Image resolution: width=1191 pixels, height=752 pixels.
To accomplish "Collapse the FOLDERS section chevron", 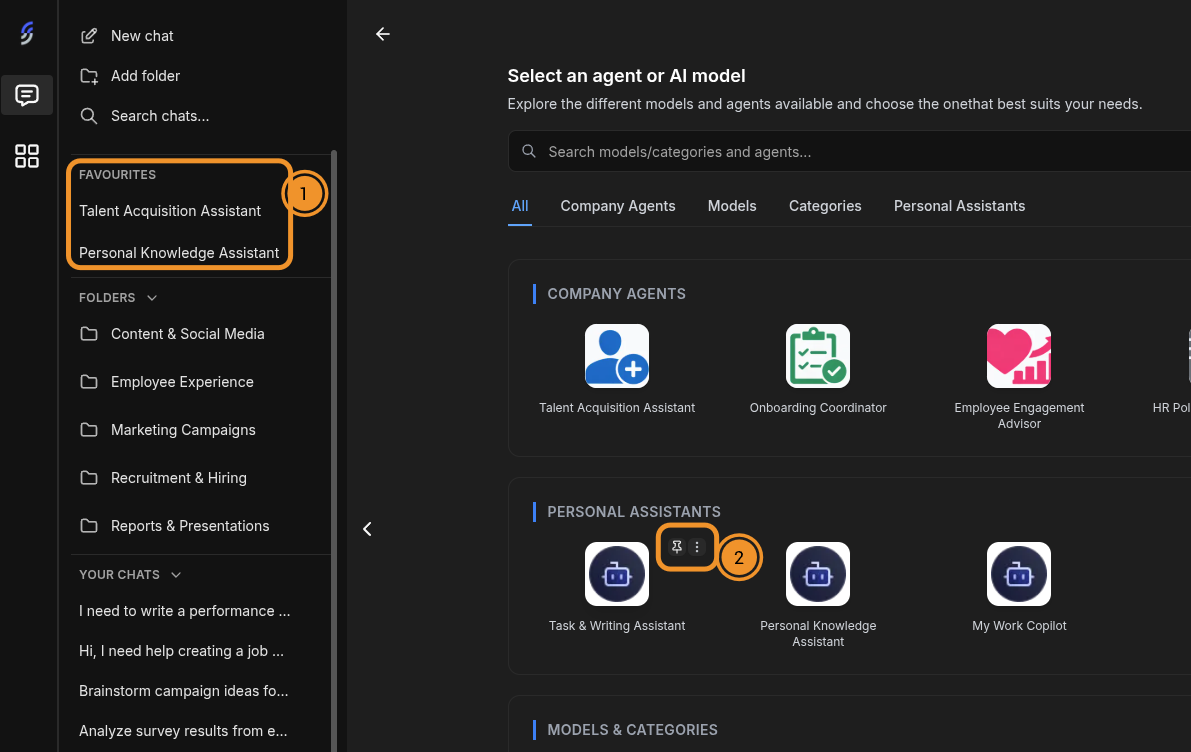I will (x=151, y=297).
